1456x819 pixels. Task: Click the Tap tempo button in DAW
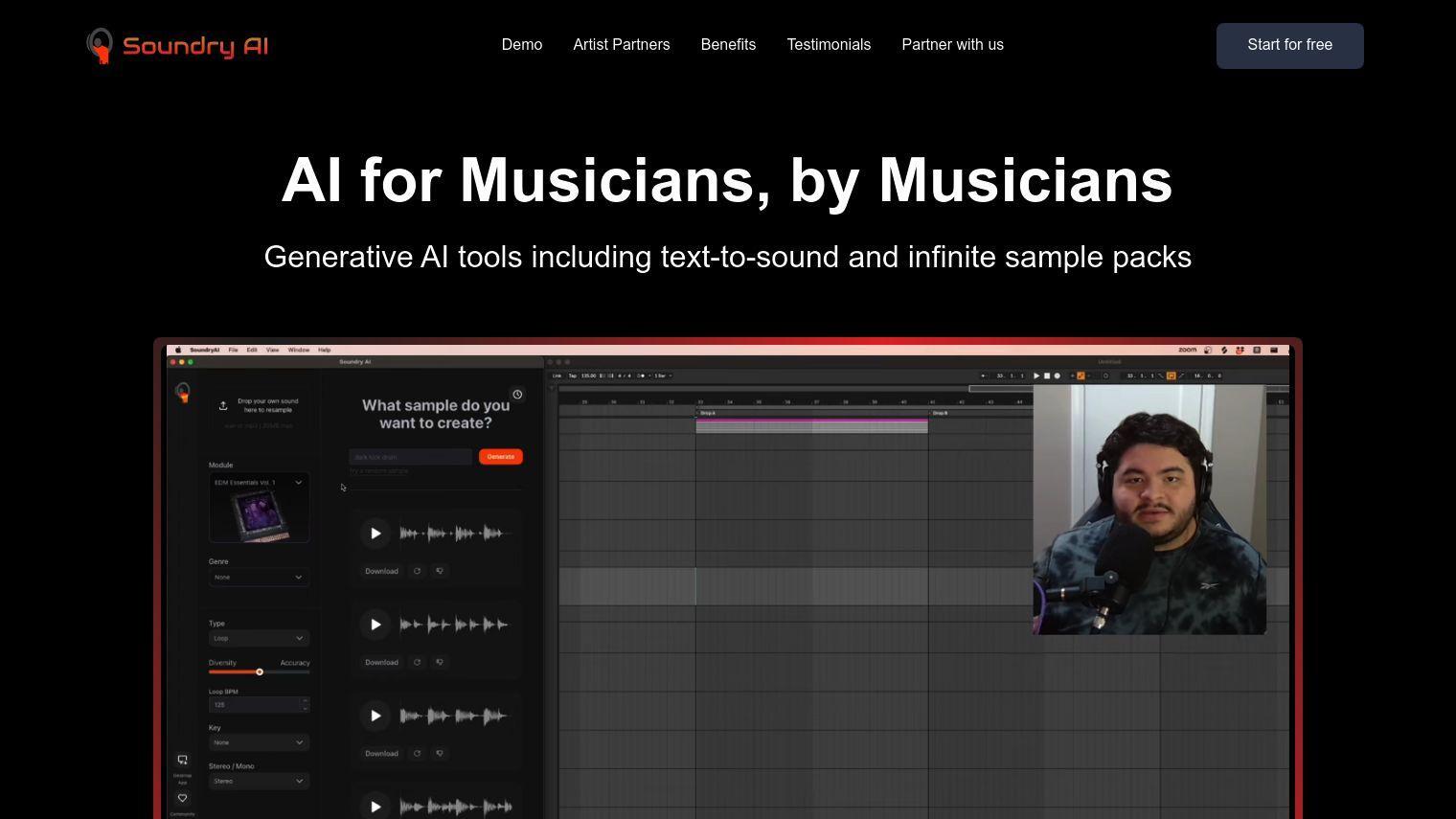tap(573, 375)
